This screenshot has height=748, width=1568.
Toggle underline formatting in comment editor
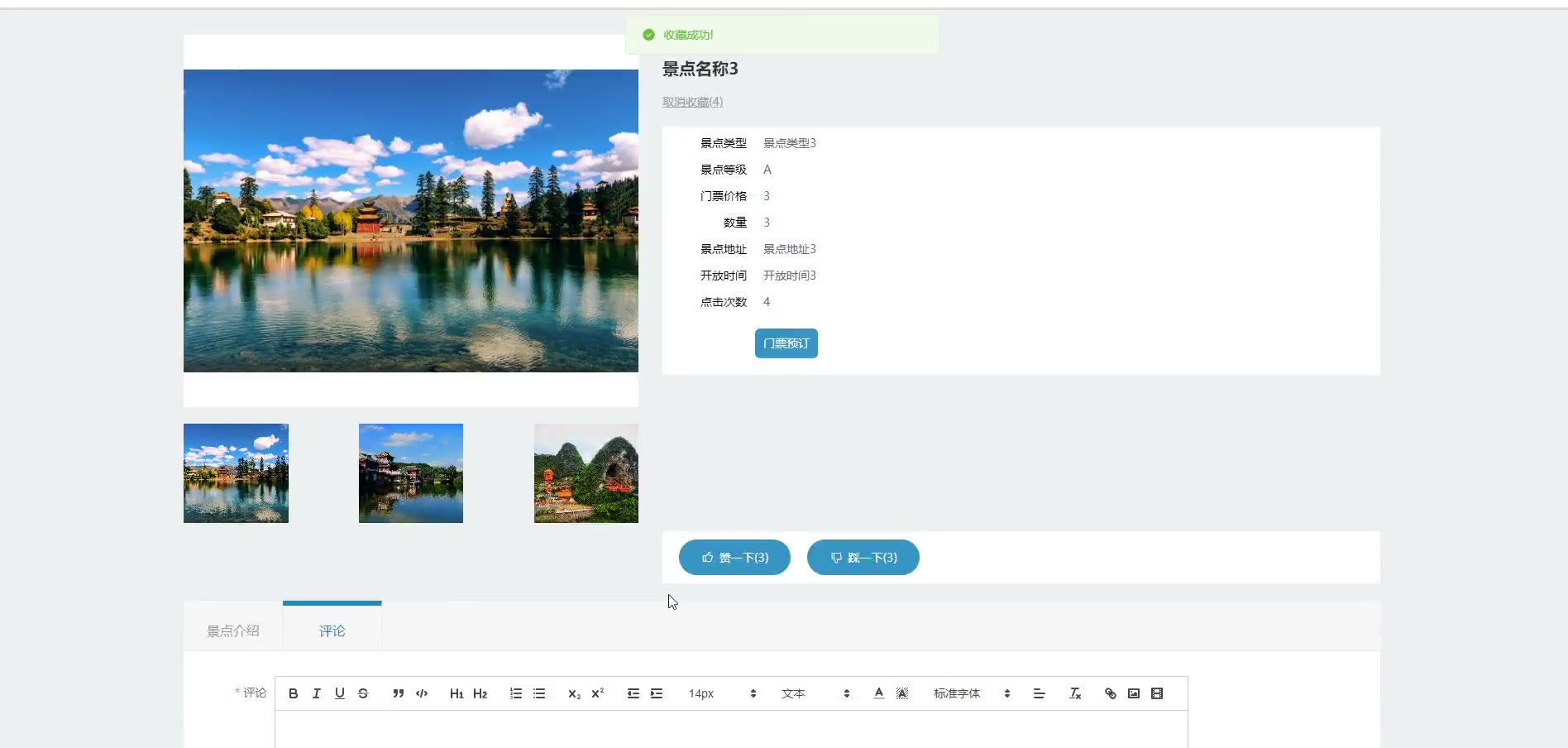(339, 693)
